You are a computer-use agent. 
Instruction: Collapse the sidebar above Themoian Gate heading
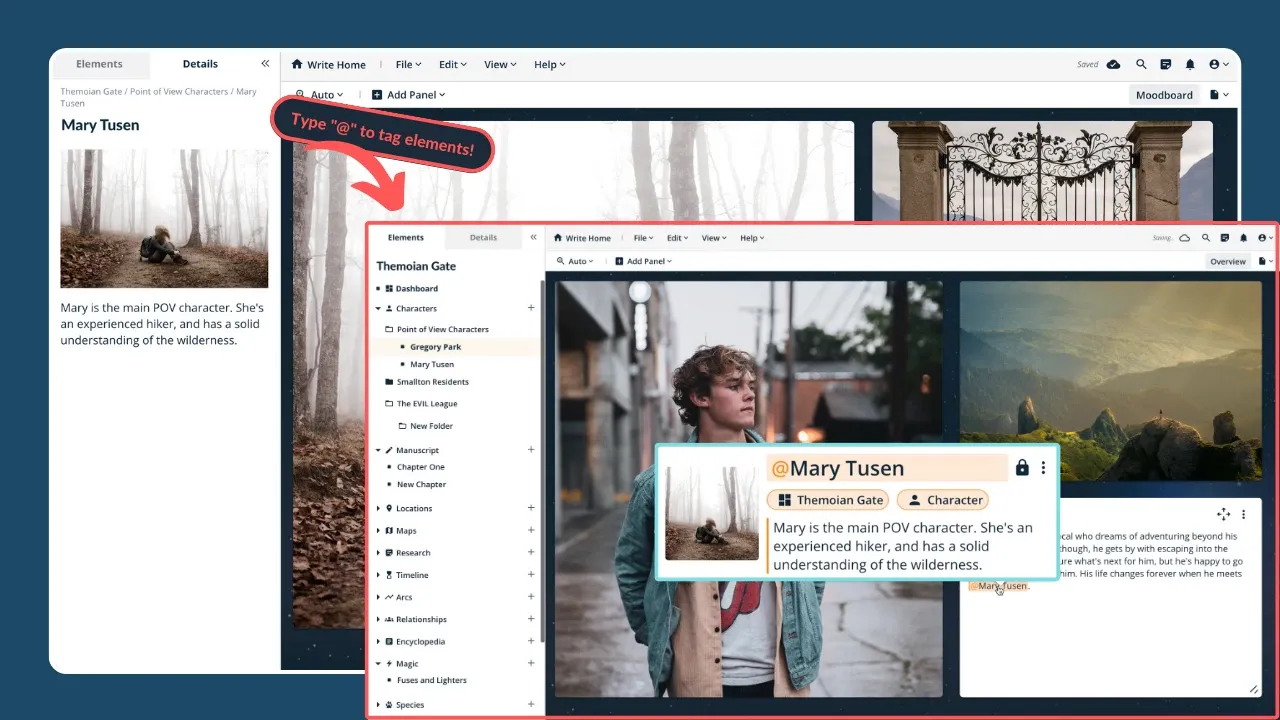(533, 238)
